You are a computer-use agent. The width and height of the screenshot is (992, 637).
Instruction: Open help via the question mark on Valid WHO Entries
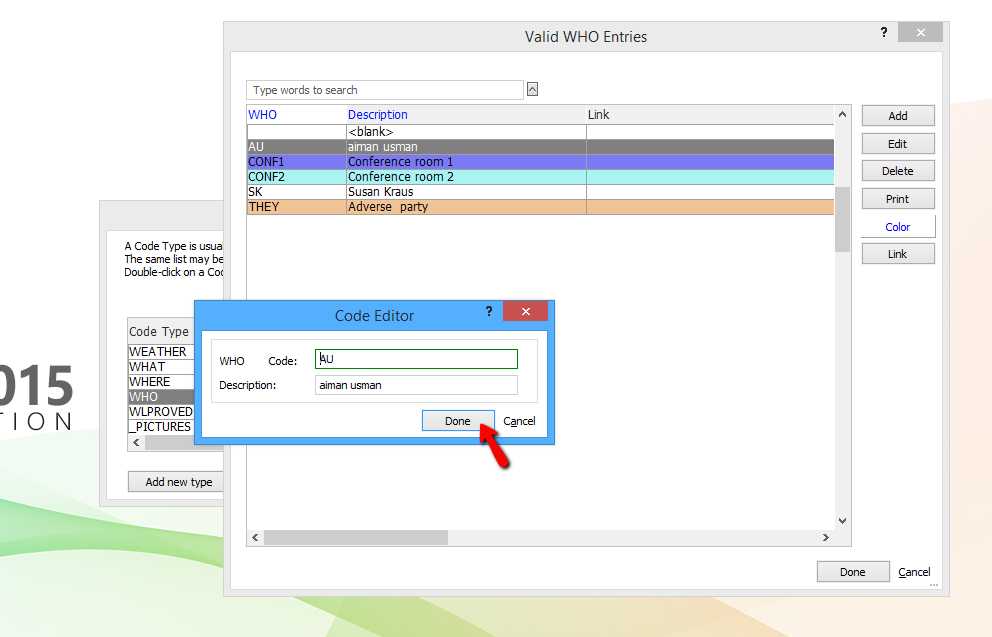[x=883, y=32]
